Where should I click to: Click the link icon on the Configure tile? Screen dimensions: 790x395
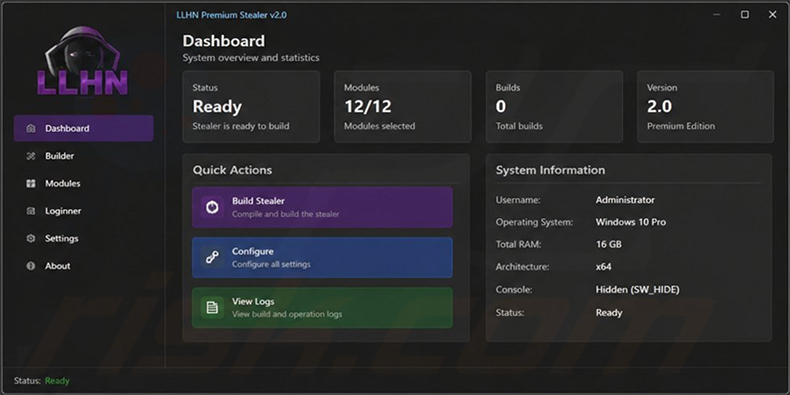[x=212, y=257]
